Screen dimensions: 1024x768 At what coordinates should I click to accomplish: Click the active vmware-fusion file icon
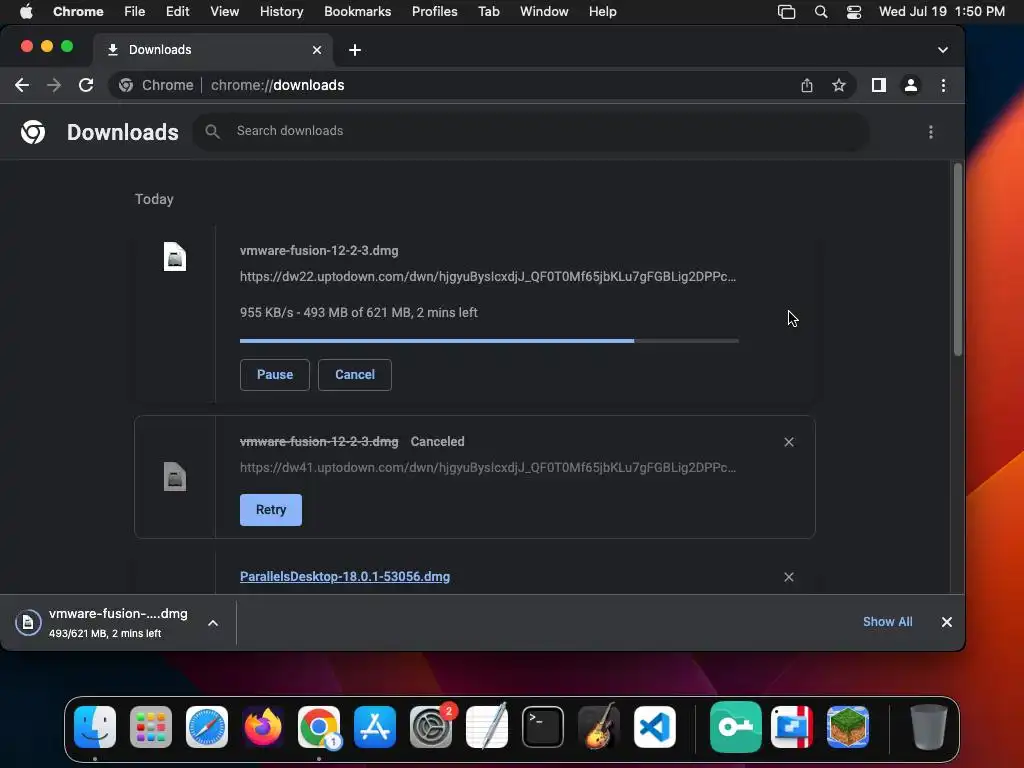click(x=174, y=257)
